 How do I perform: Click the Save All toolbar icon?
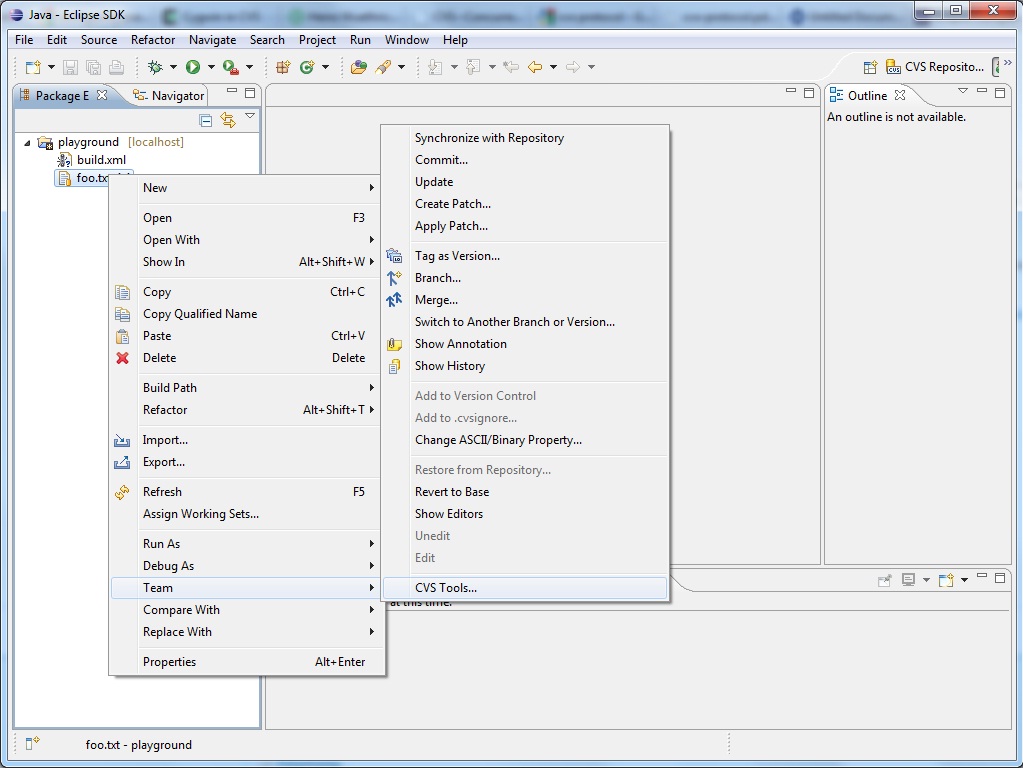(x=93, y=67)
